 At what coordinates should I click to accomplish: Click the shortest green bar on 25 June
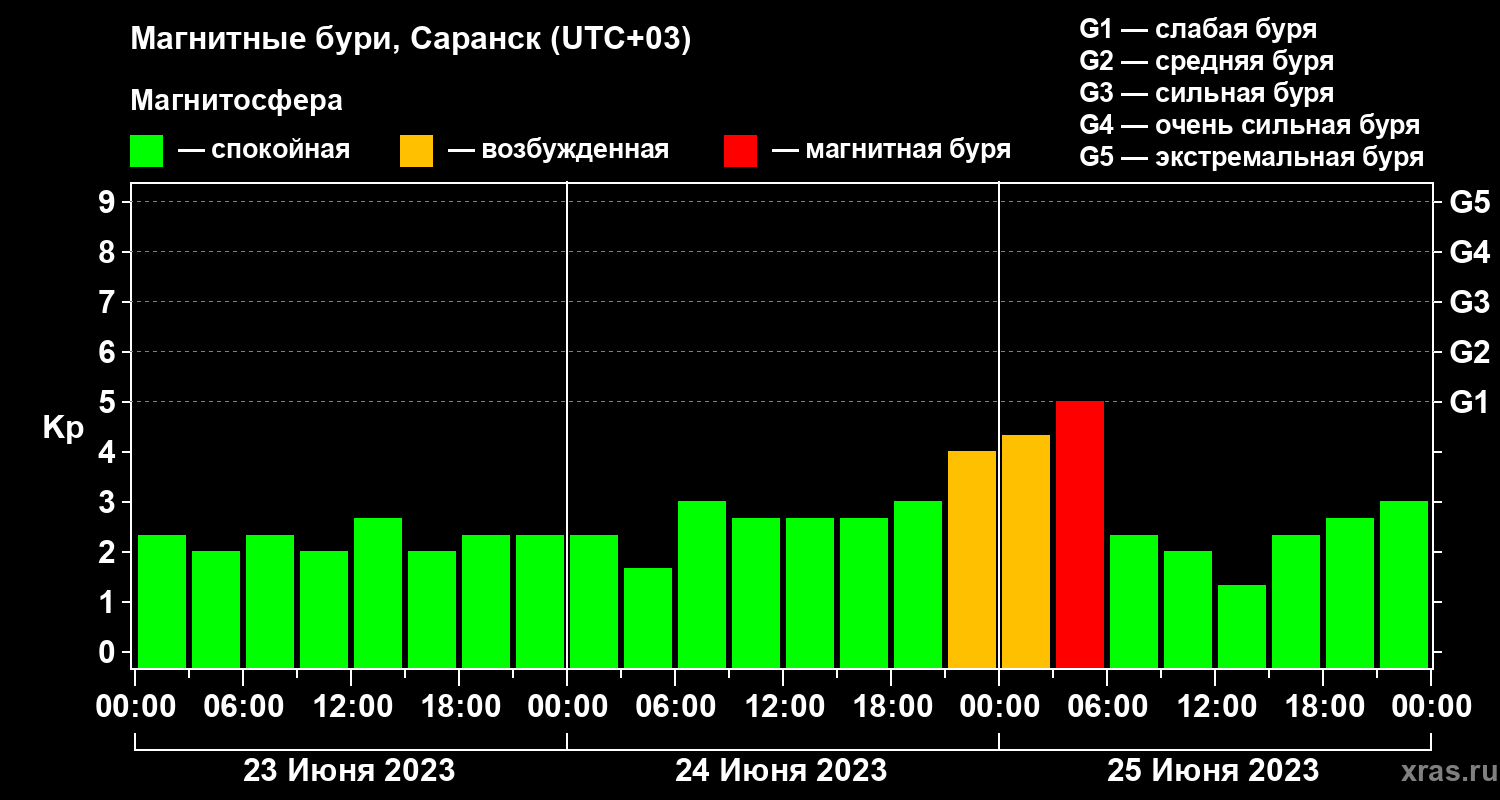[x=1242, y=626]
